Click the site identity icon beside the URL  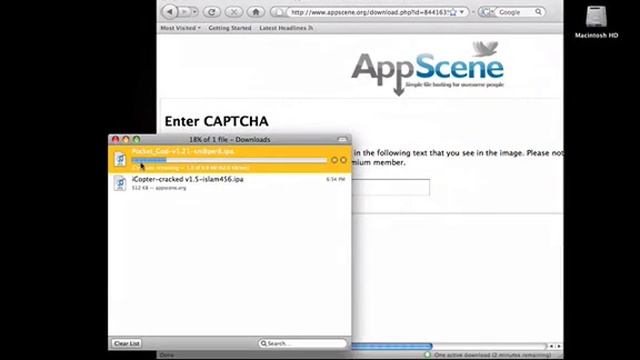tap(279, 12)
